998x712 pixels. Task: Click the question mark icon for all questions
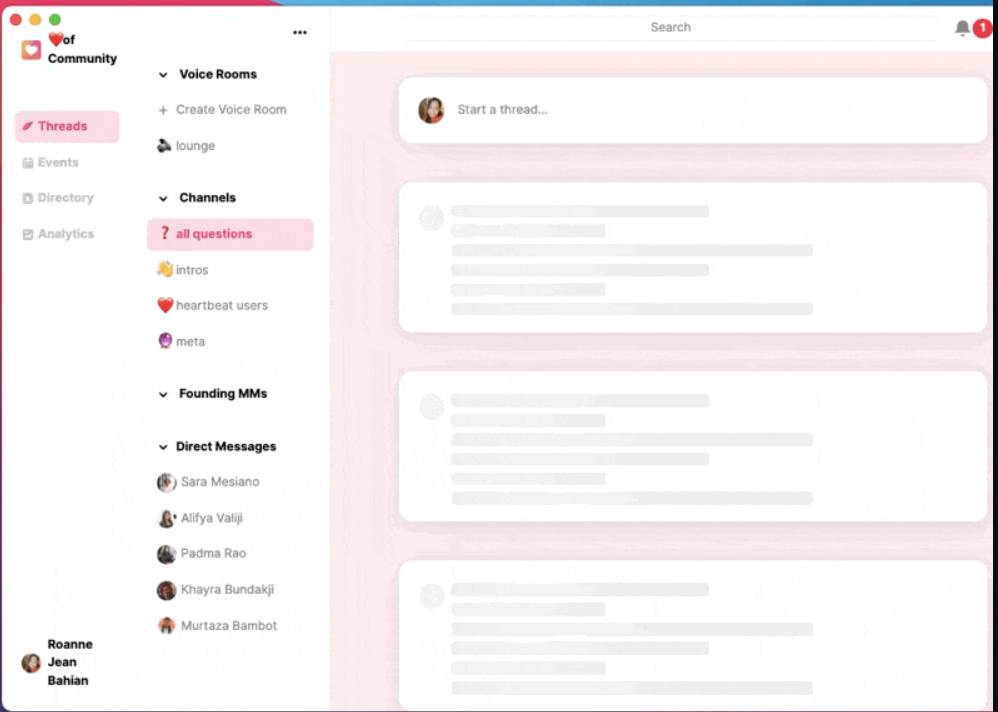[x=165, y=234]
